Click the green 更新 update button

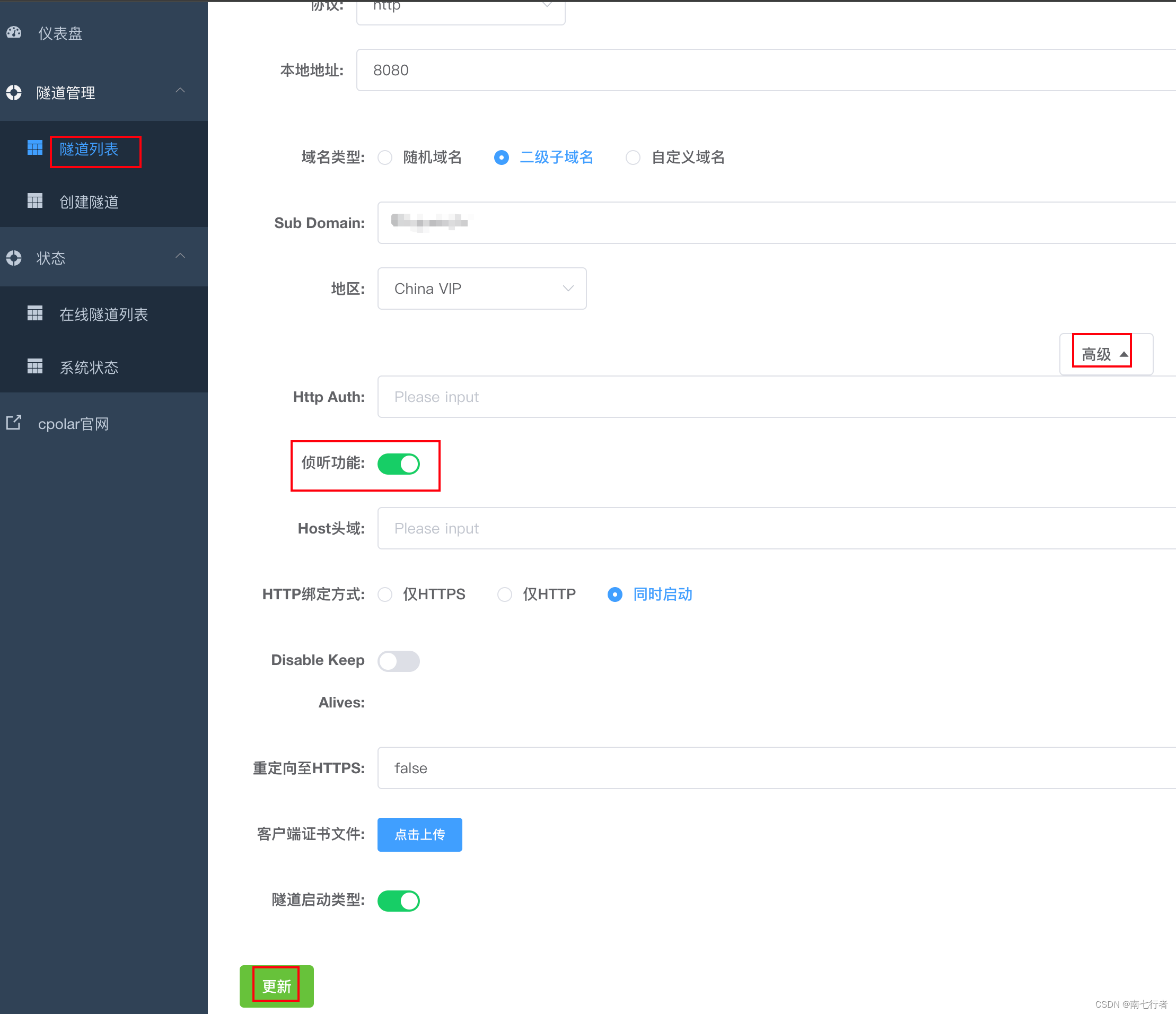coord(276,986)
